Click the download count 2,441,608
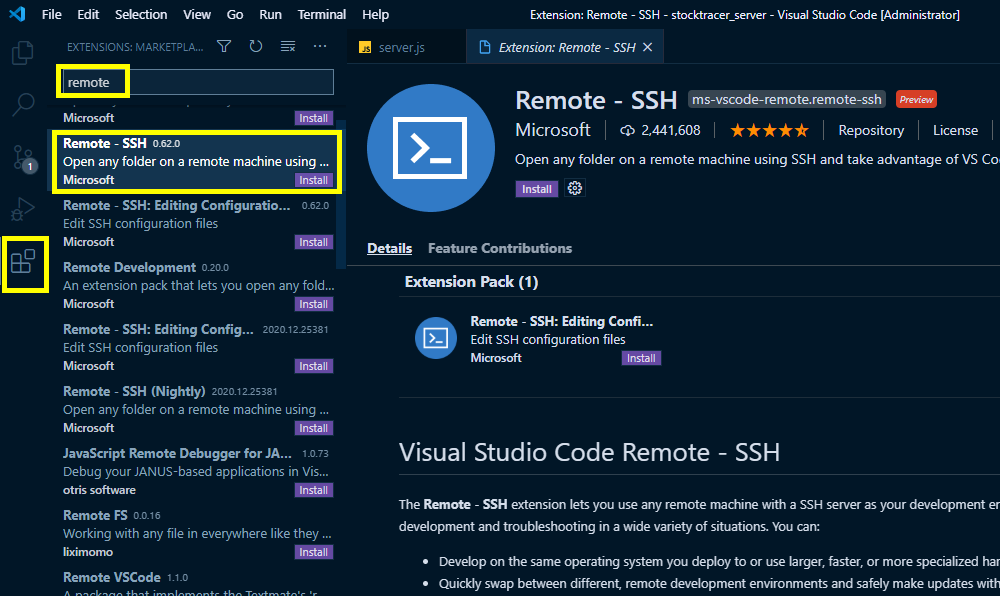This screenshot has height=596, width=1000. point(660,131)
